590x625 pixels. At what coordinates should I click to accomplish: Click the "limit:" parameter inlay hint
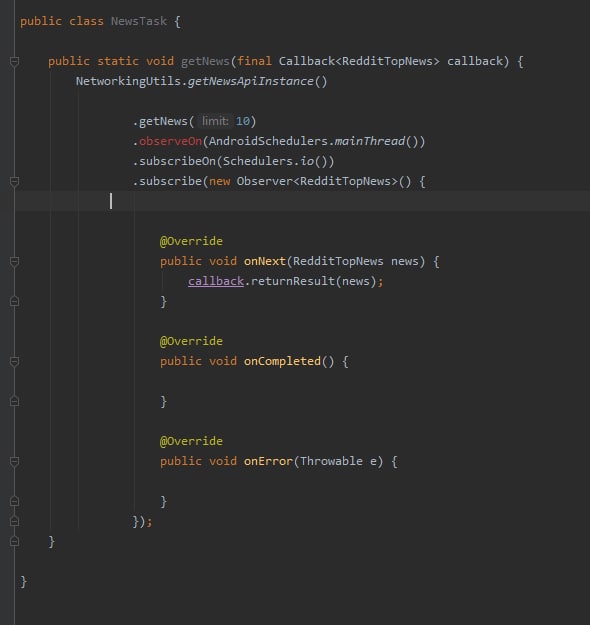(x=215, y=121)
